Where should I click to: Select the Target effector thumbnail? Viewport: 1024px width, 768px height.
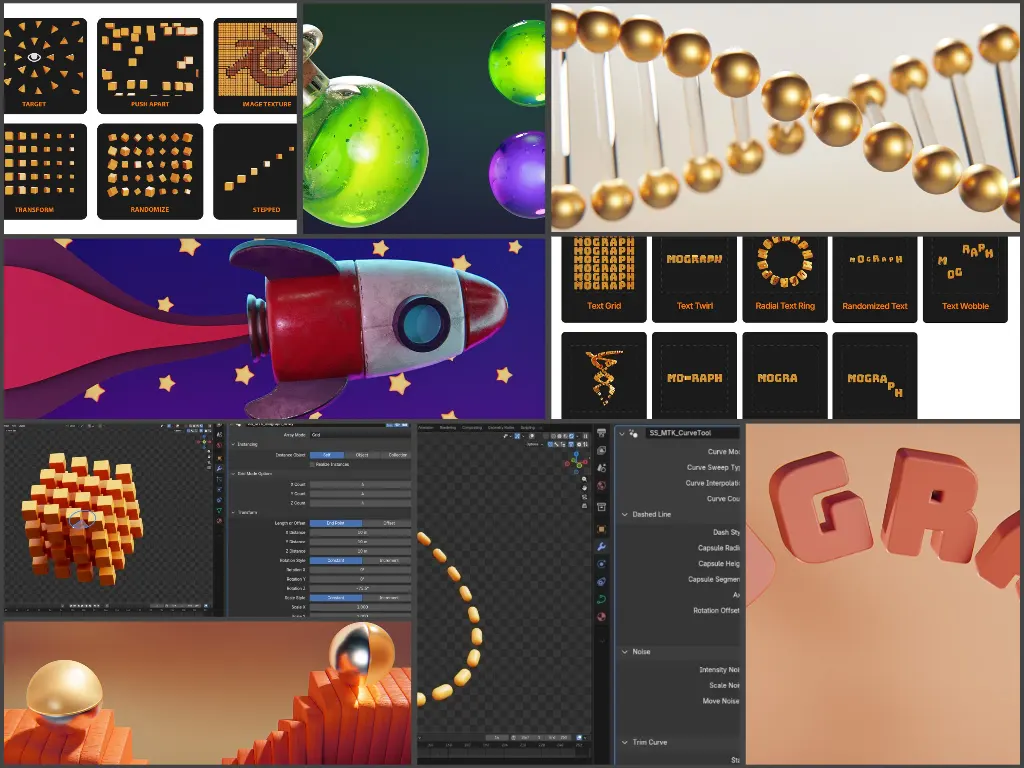(45, 65)
